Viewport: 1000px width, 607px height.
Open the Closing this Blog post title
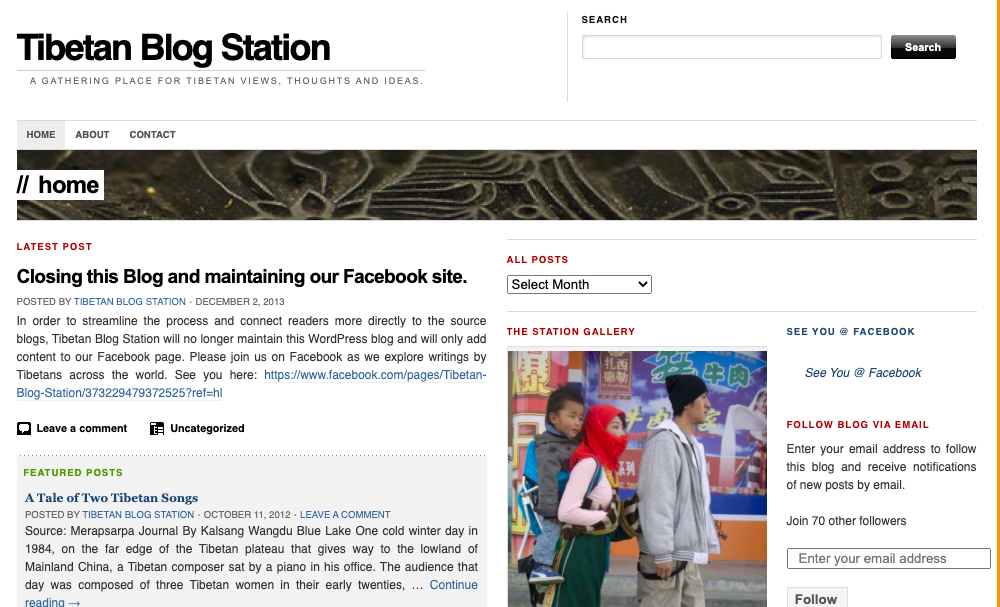(242, 277)
